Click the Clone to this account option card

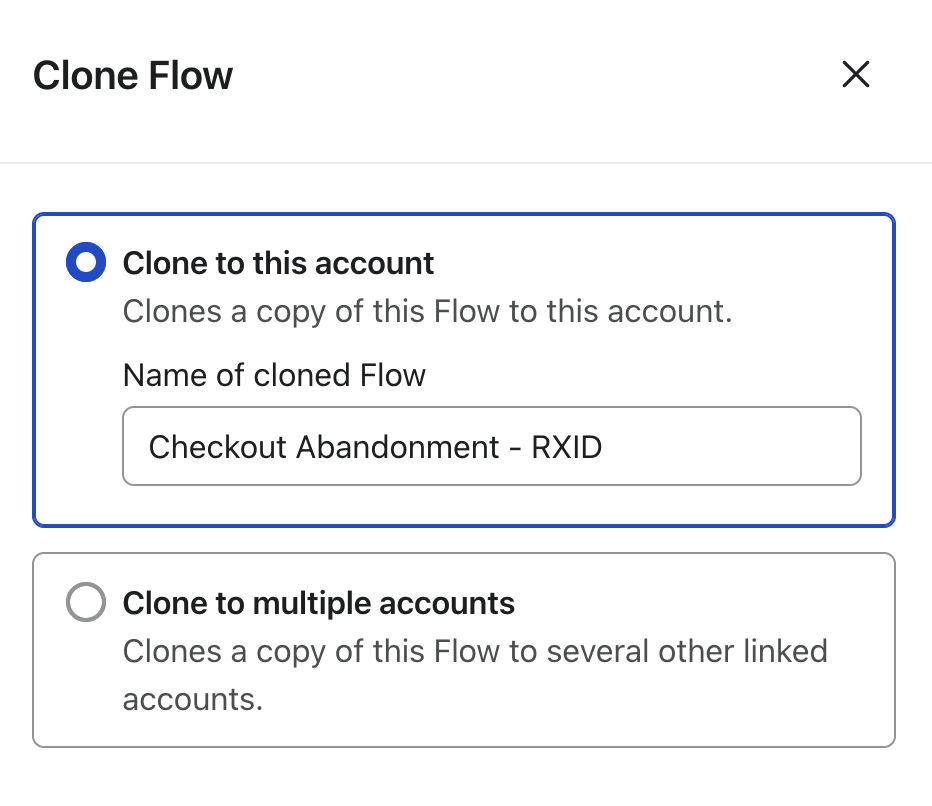point(465,367)
